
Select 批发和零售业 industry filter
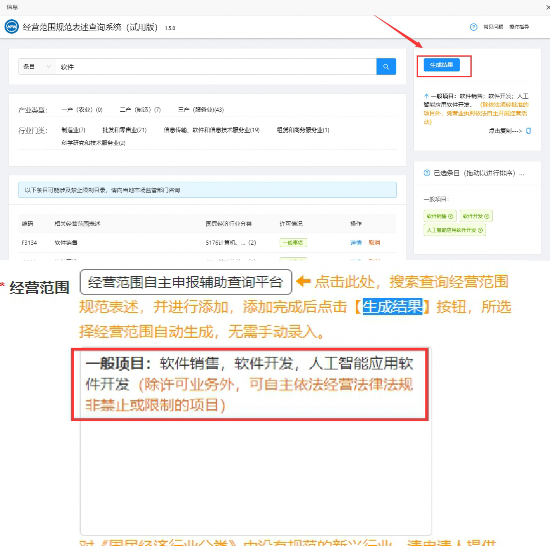click(124, 130)
